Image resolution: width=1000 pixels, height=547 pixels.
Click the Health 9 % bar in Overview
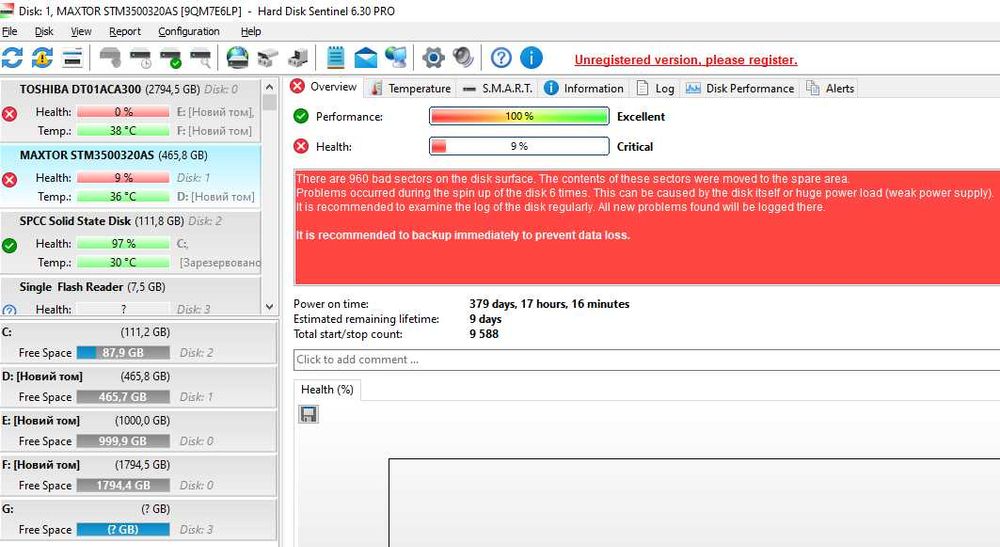tap(519, 146)
